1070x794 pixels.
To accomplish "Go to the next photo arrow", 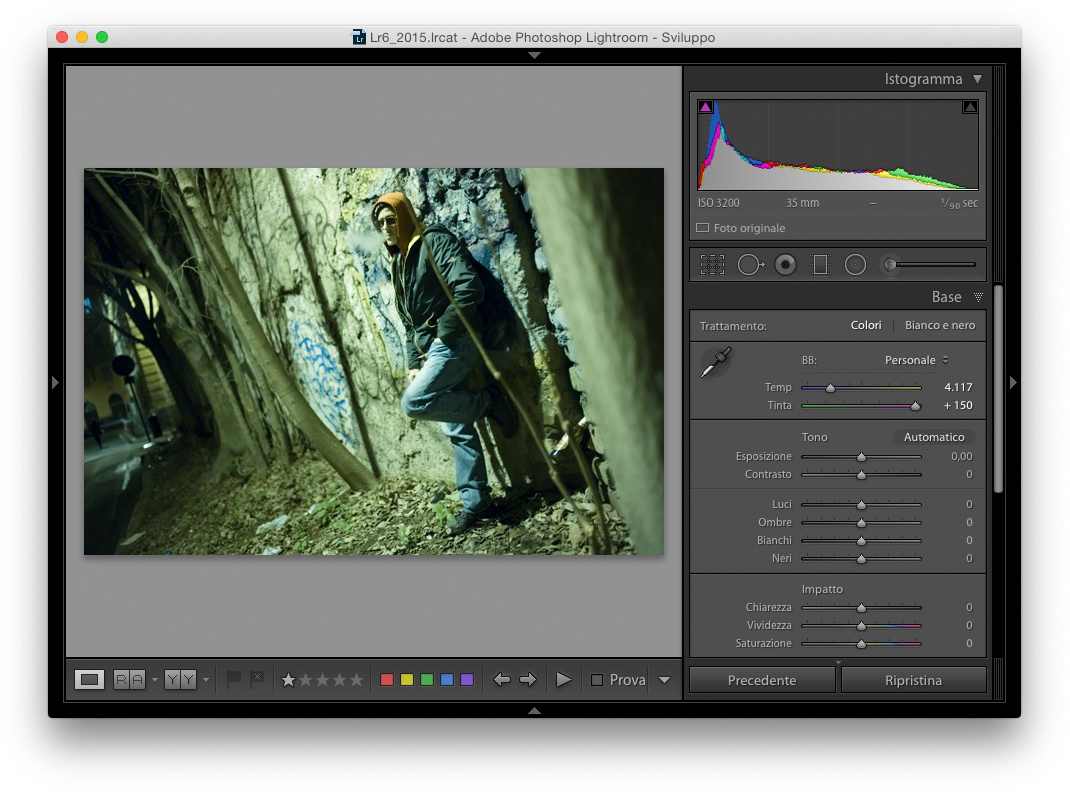I will (x=528, y=680).
